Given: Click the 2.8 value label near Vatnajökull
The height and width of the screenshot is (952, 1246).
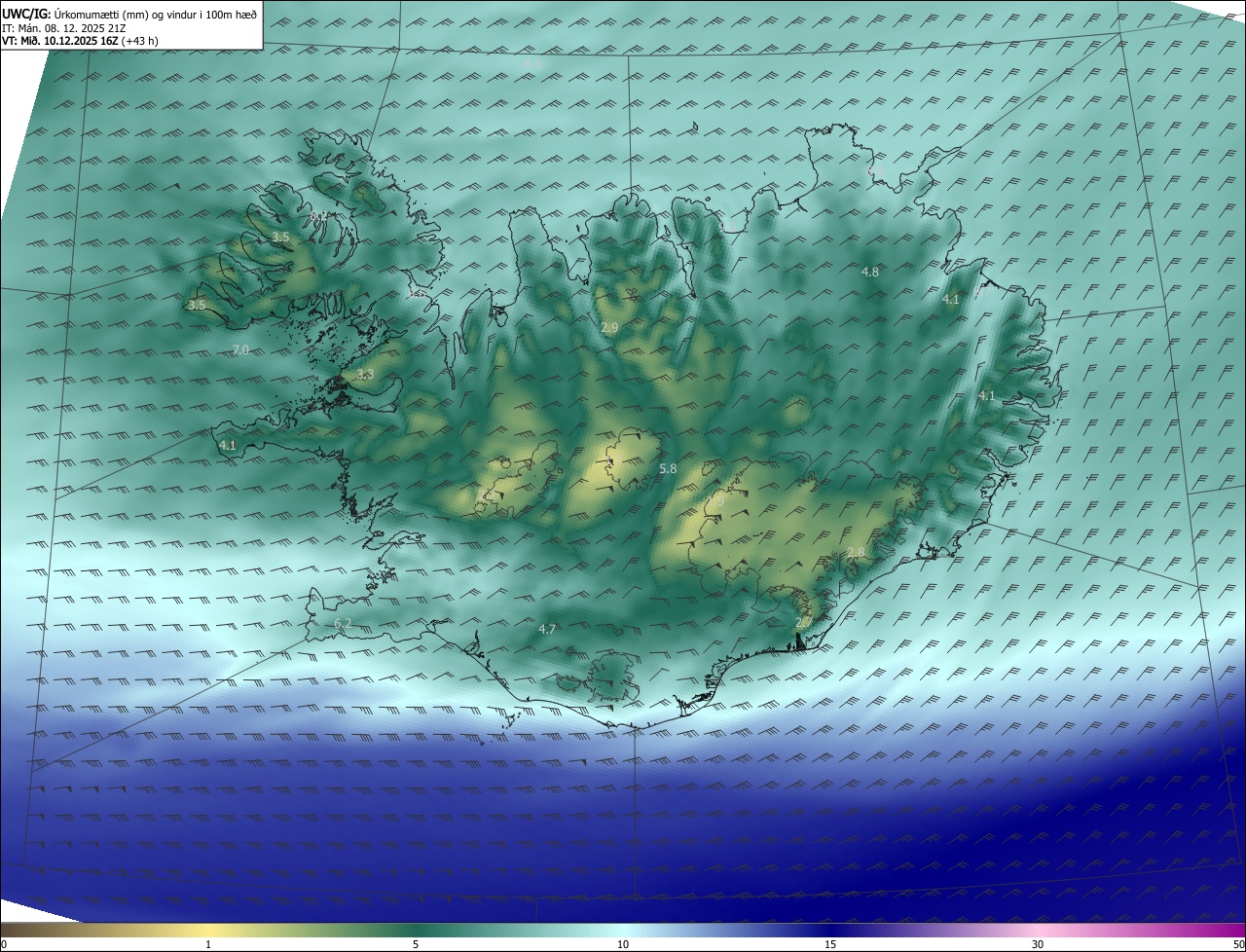Looking at the screenshot, I should 856,552.
